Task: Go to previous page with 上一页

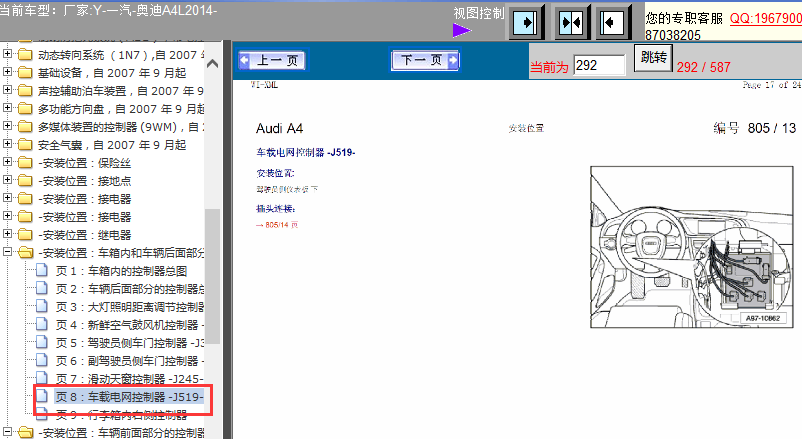Action: 272,60
